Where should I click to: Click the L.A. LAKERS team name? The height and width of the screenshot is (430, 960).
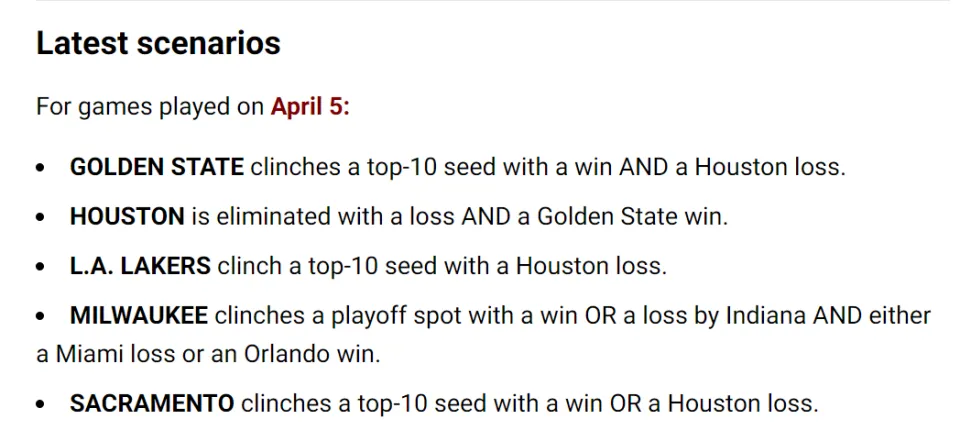coord(140,266)
